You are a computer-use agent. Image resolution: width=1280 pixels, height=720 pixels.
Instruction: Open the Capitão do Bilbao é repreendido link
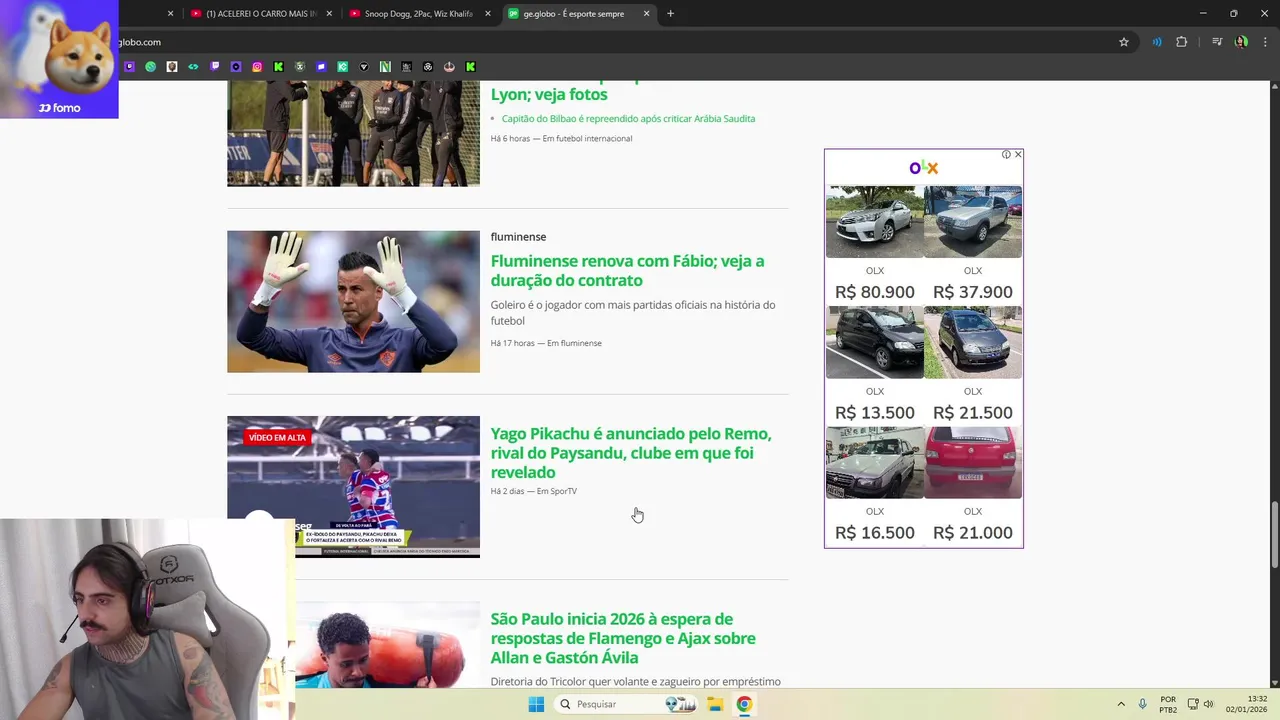tap(628, 118)
